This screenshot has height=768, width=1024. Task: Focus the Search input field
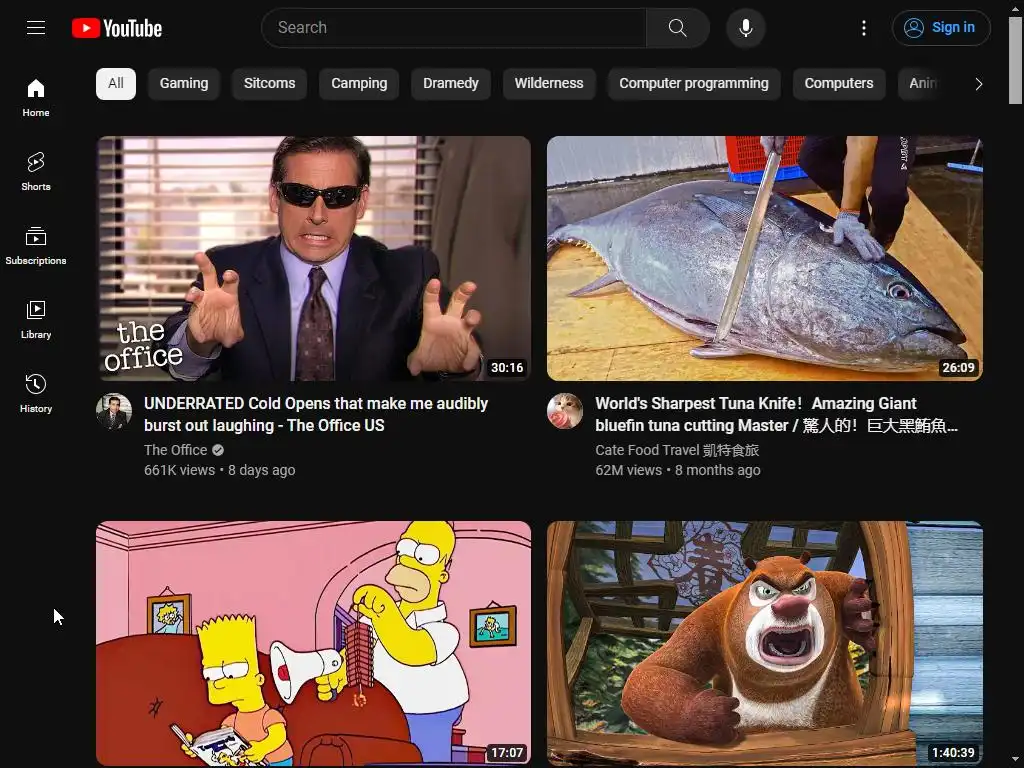tap(454, 27)
